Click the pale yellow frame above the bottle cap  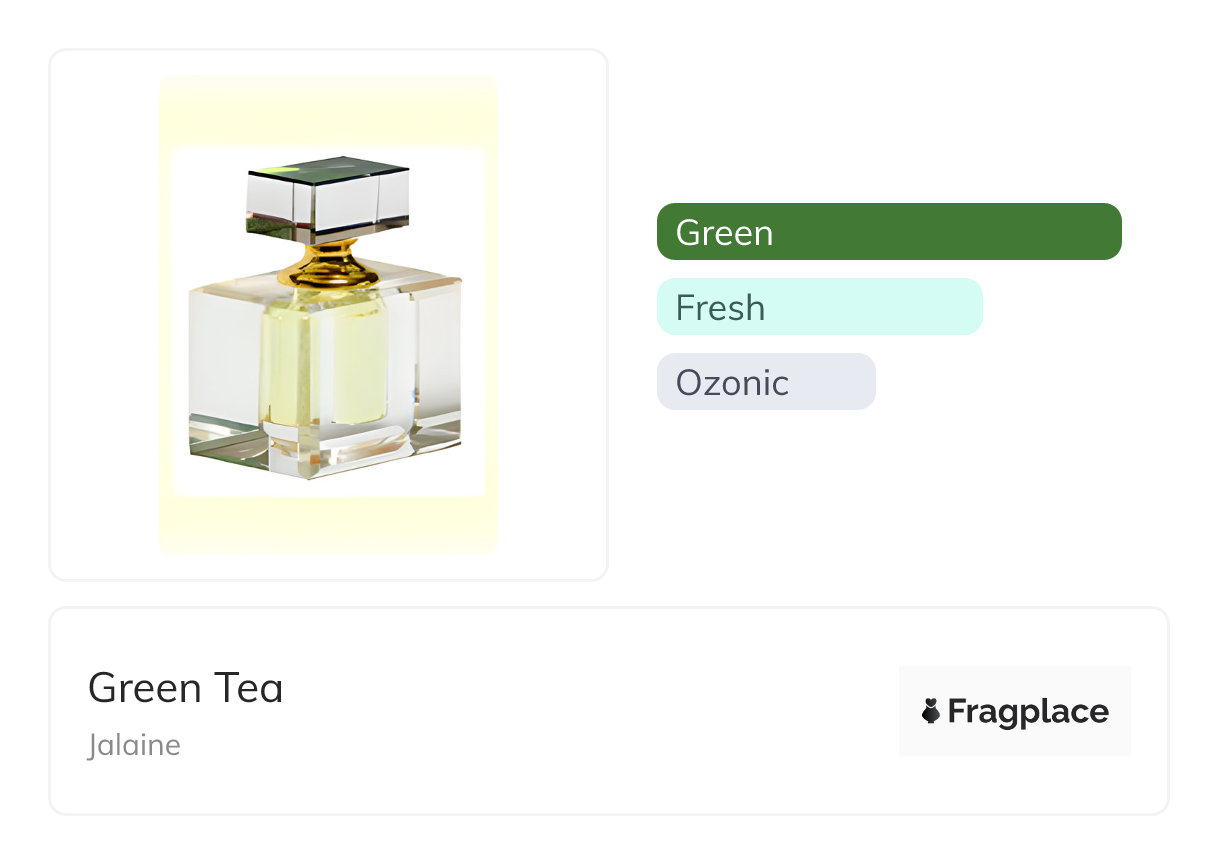(x=328, y=110)
